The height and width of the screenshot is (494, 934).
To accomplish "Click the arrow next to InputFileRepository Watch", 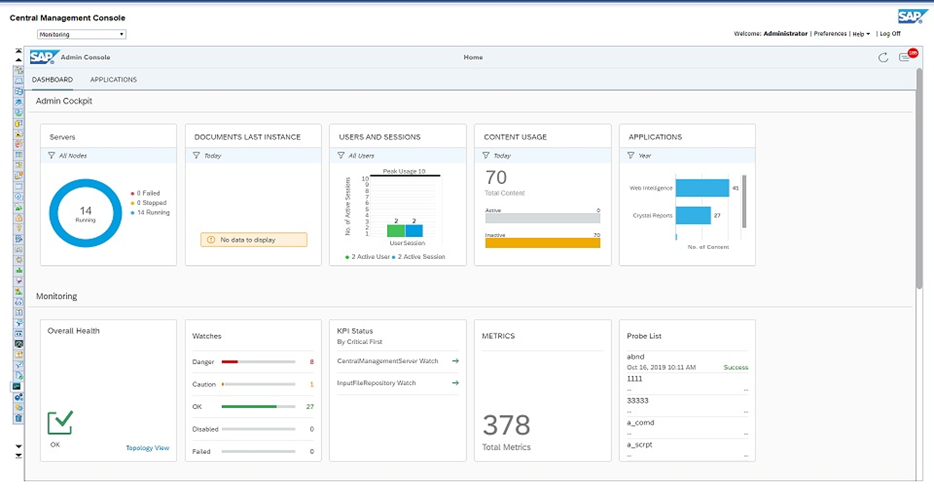I will point(455,382).
